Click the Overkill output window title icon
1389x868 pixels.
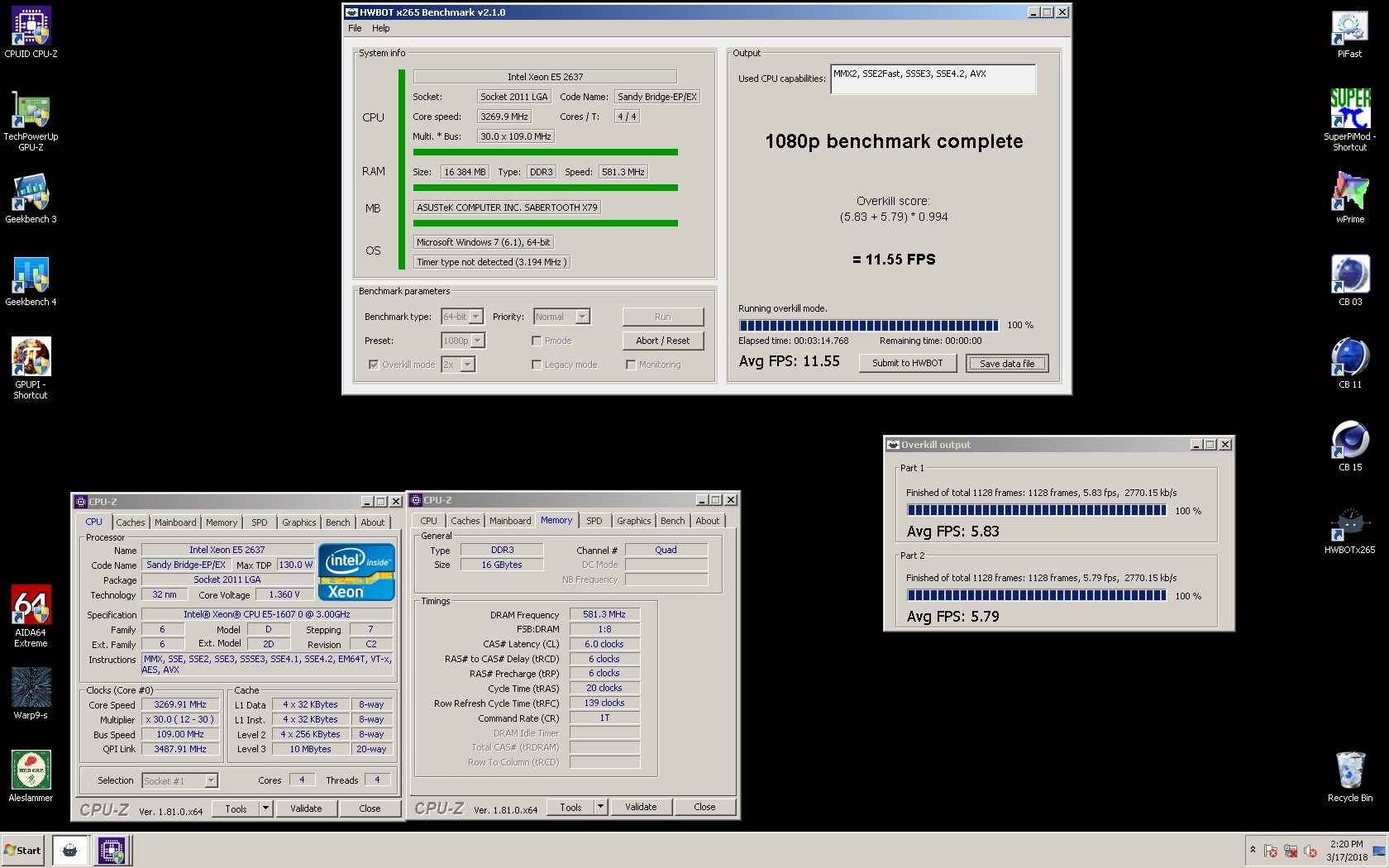coord(893,445)
